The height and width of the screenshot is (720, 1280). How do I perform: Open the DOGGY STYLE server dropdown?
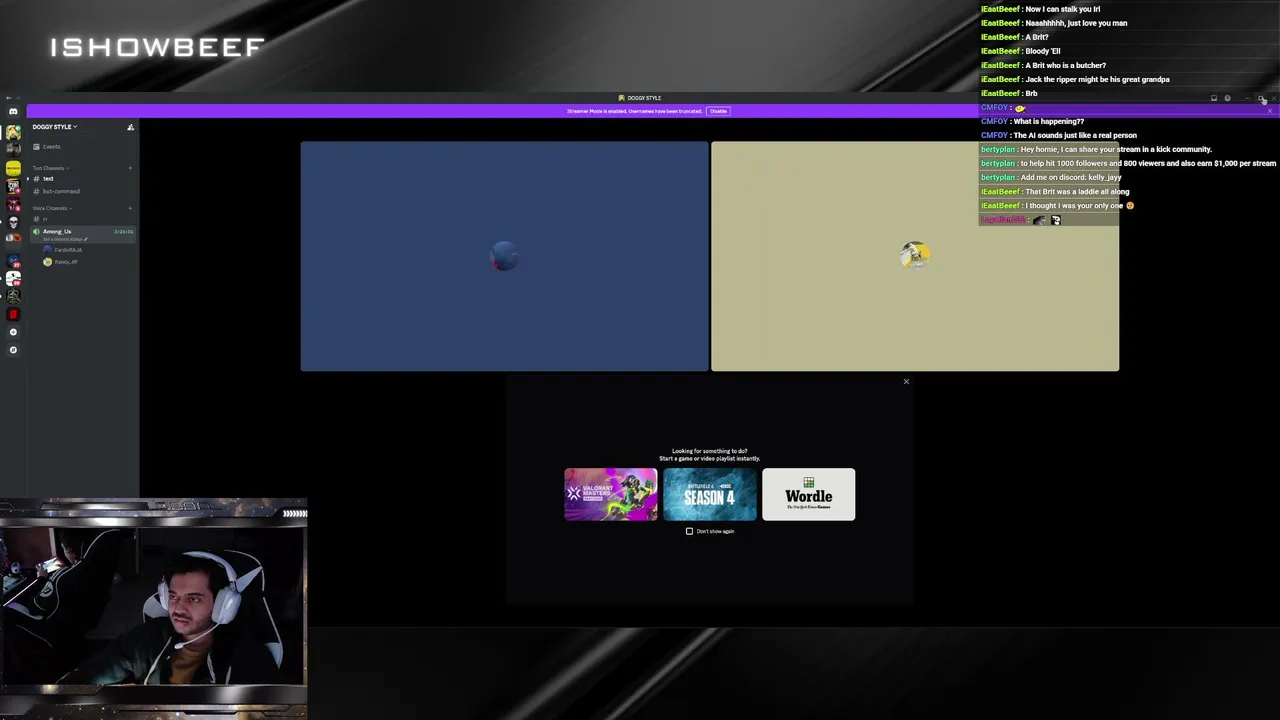point(55,127)
